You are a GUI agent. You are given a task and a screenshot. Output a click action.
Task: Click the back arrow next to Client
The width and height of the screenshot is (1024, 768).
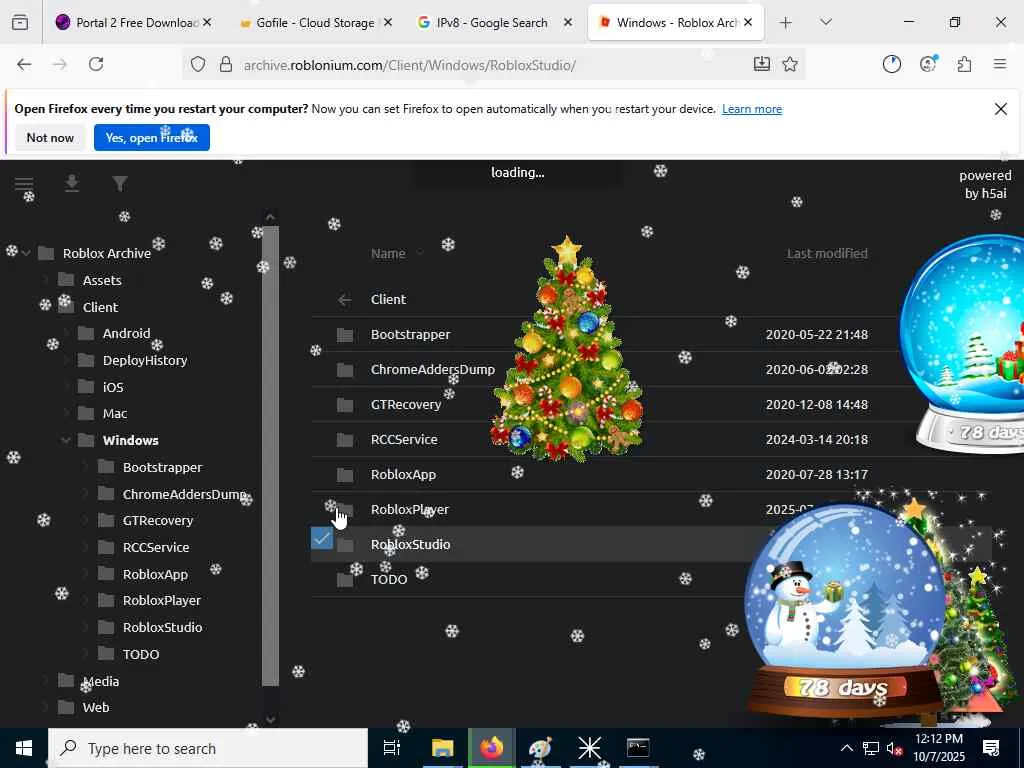pos(344,300)
